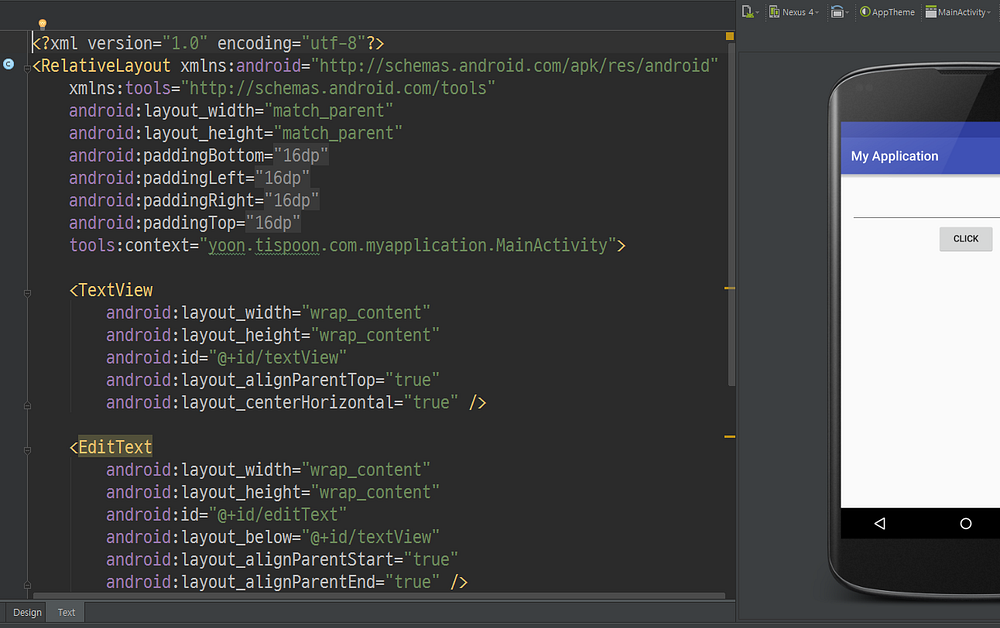The height and width of the screenshot is (628, 1000).
Task: Click the back triangle in phone navigation bar
Action: tap(879, 523)
